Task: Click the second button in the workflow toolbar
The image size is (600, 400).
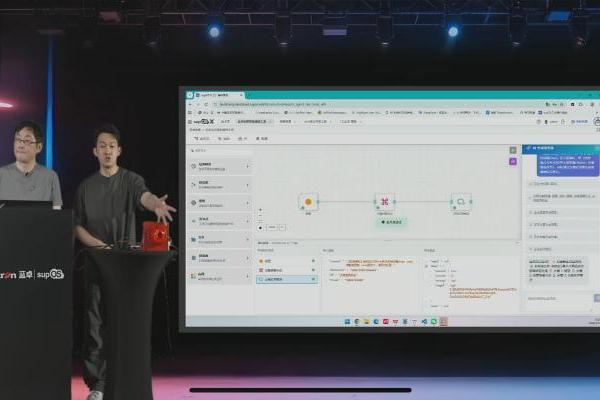Action: (224, 139)
